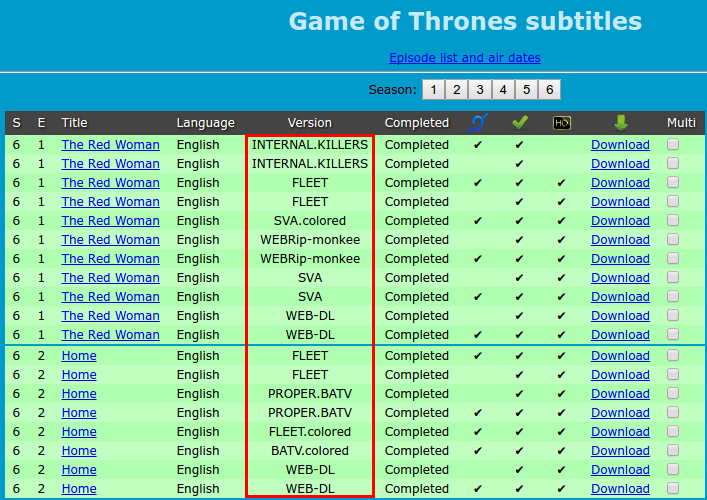Select Season 2 button
Viewport: 707px width, 500px height.
456,90
